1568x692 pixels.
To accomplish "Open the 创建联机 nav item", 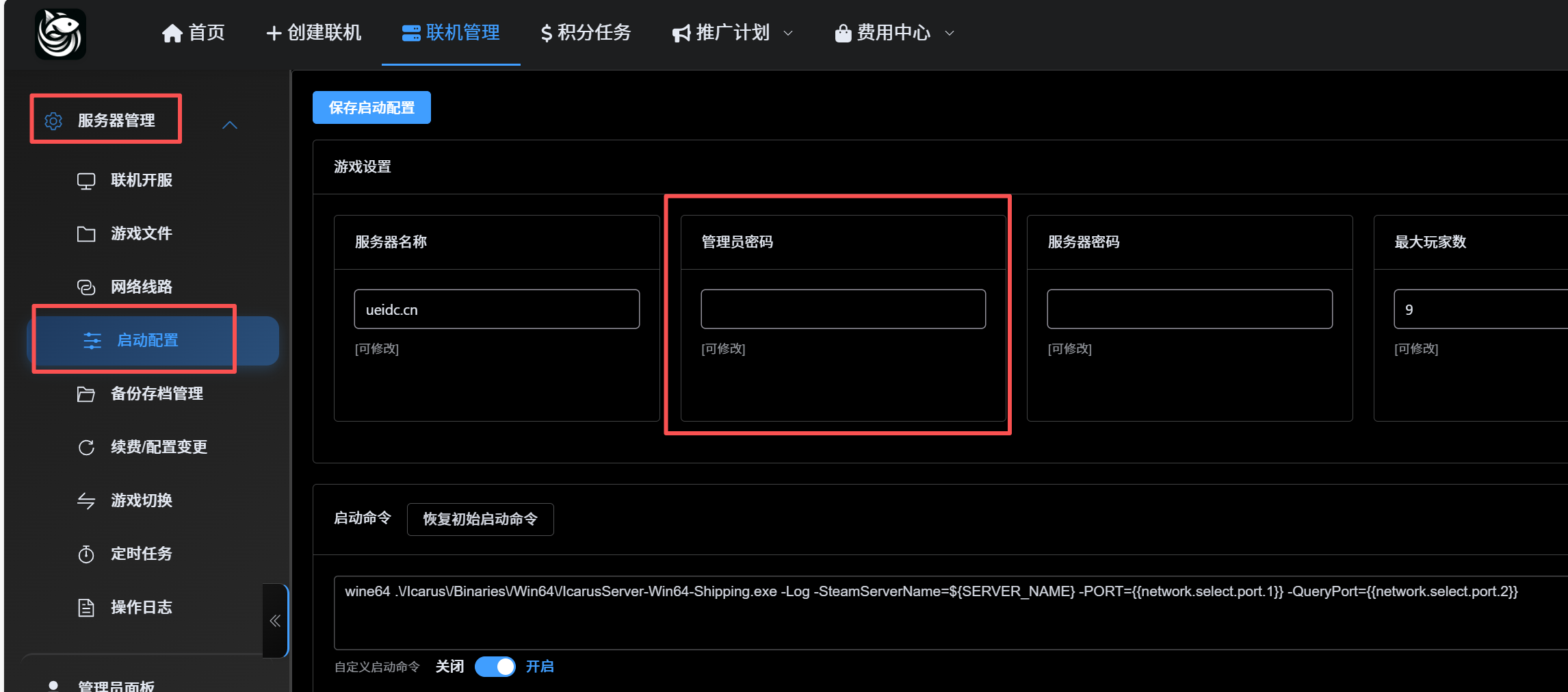I will pyautogui.click(x=314, y=33).
